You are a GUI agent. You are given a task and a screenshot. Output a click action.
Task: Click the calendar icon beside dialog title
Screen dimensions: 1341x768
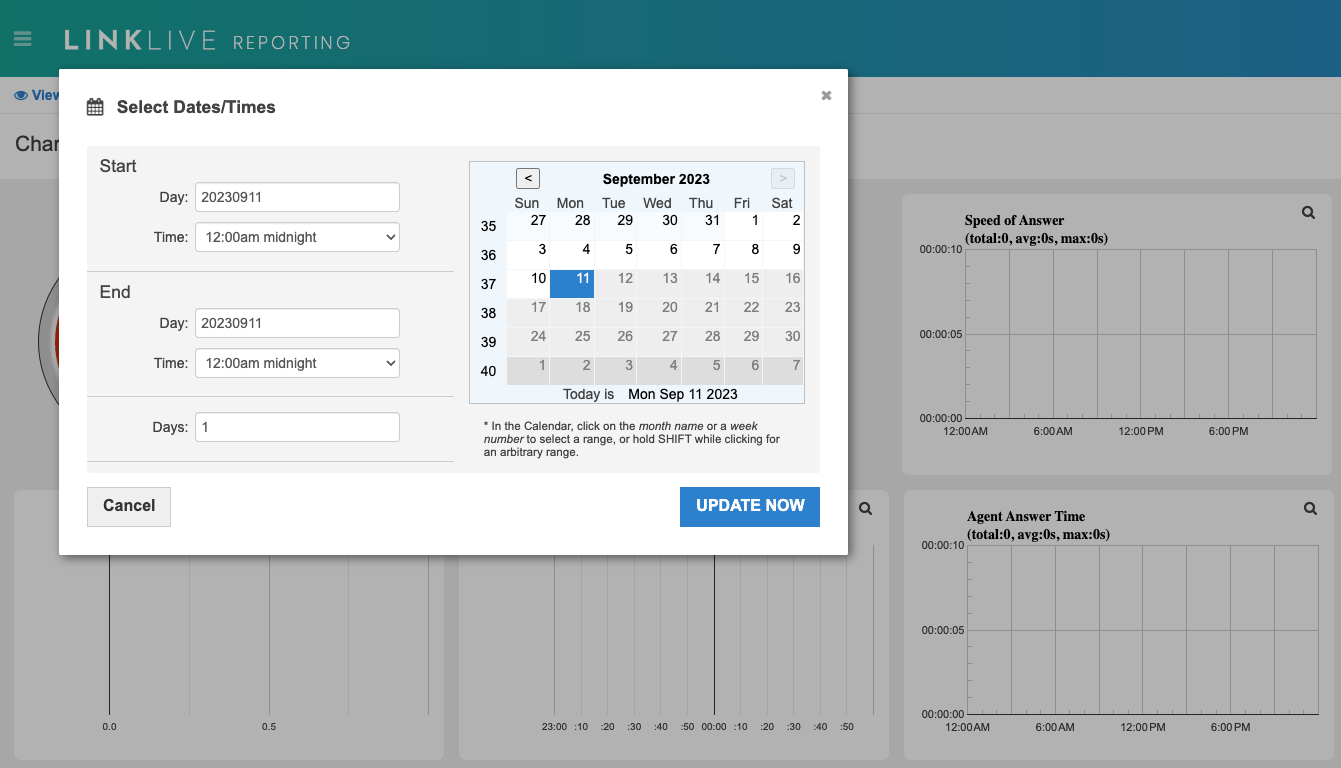pyautogui.click(x=95, y=107)
